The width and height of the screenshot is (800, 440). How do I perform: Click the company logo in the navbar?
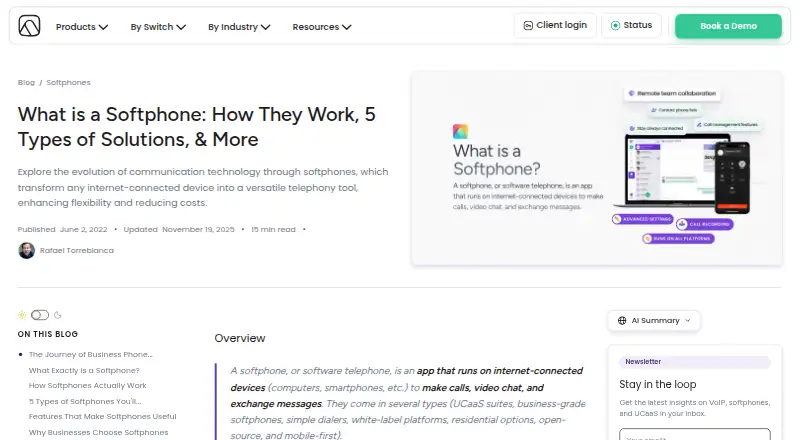click(x=29, y=26)
